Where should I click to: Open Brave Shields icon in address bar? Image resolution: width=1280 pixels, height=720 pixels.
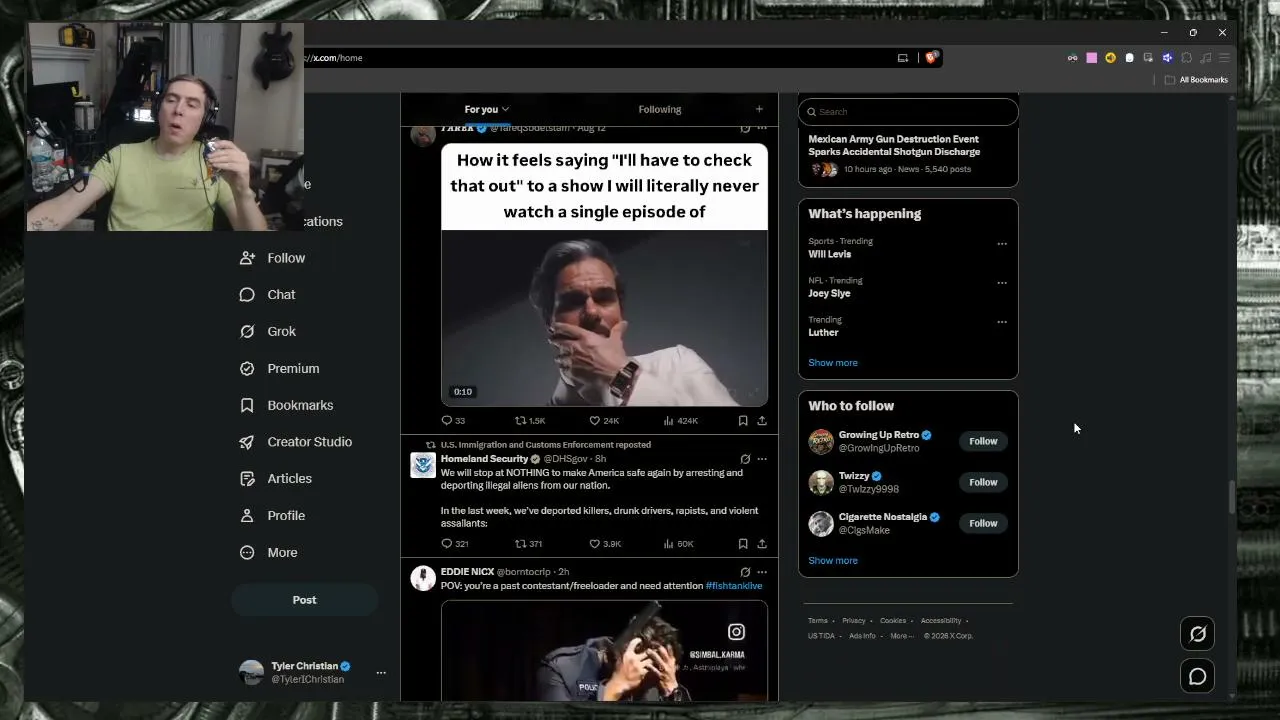pos(931,58)
